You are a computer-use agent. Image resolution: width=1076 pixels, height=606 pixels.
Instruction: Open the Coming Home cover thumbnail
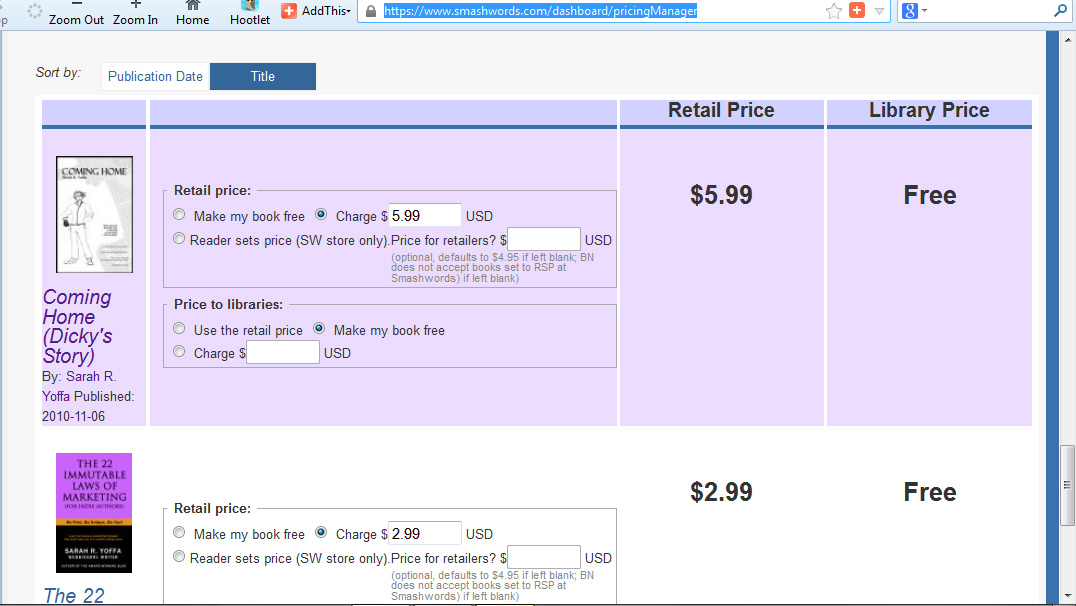[x=95, y=215]
